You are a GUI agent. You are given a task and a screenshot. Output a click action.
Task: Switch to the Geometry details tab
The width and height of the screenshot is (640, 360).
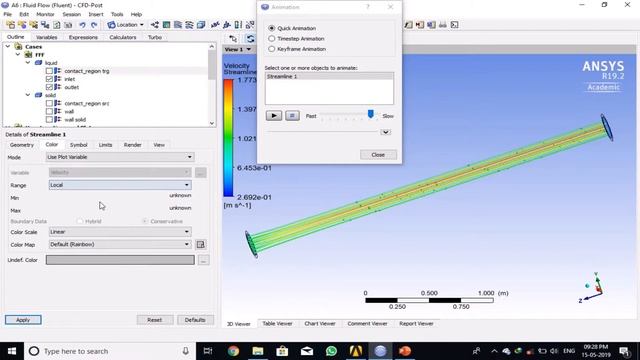[22, 145]
